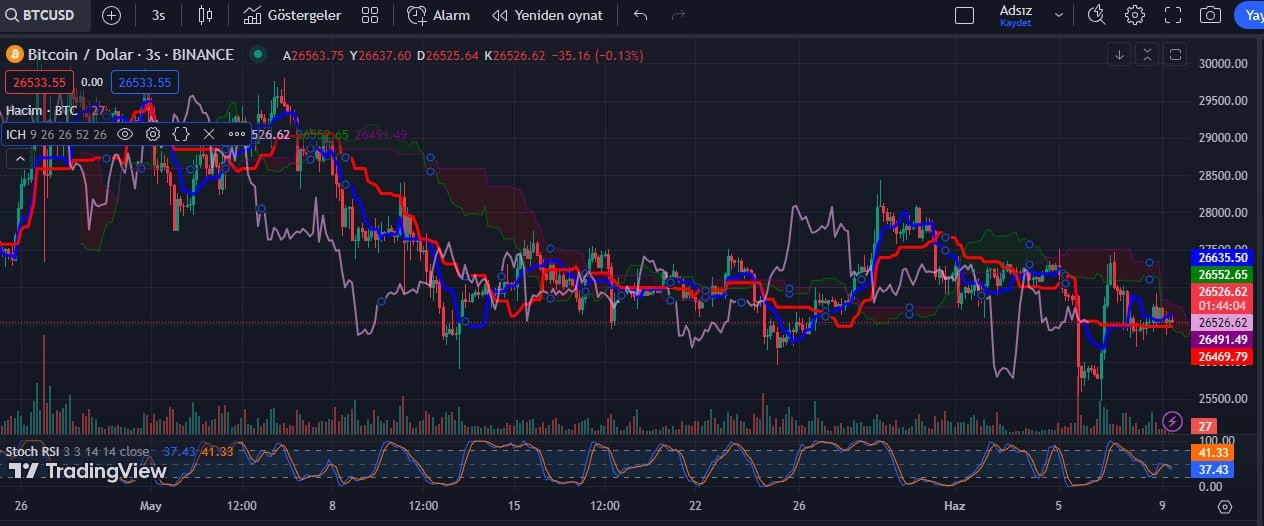
Task: Collapse the indicator legend arrow
Action: tap(19, 158)
